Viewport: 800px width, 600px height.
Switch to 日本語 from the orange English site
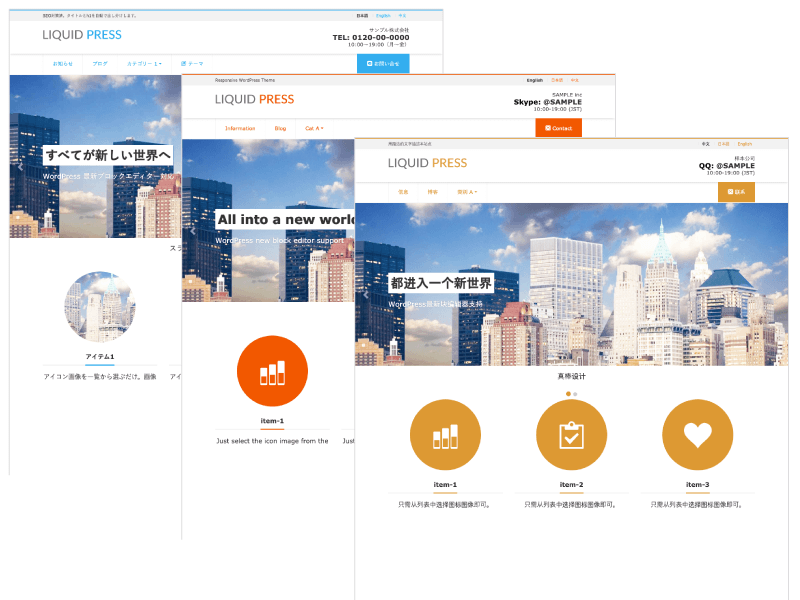[x=557, y=80]
